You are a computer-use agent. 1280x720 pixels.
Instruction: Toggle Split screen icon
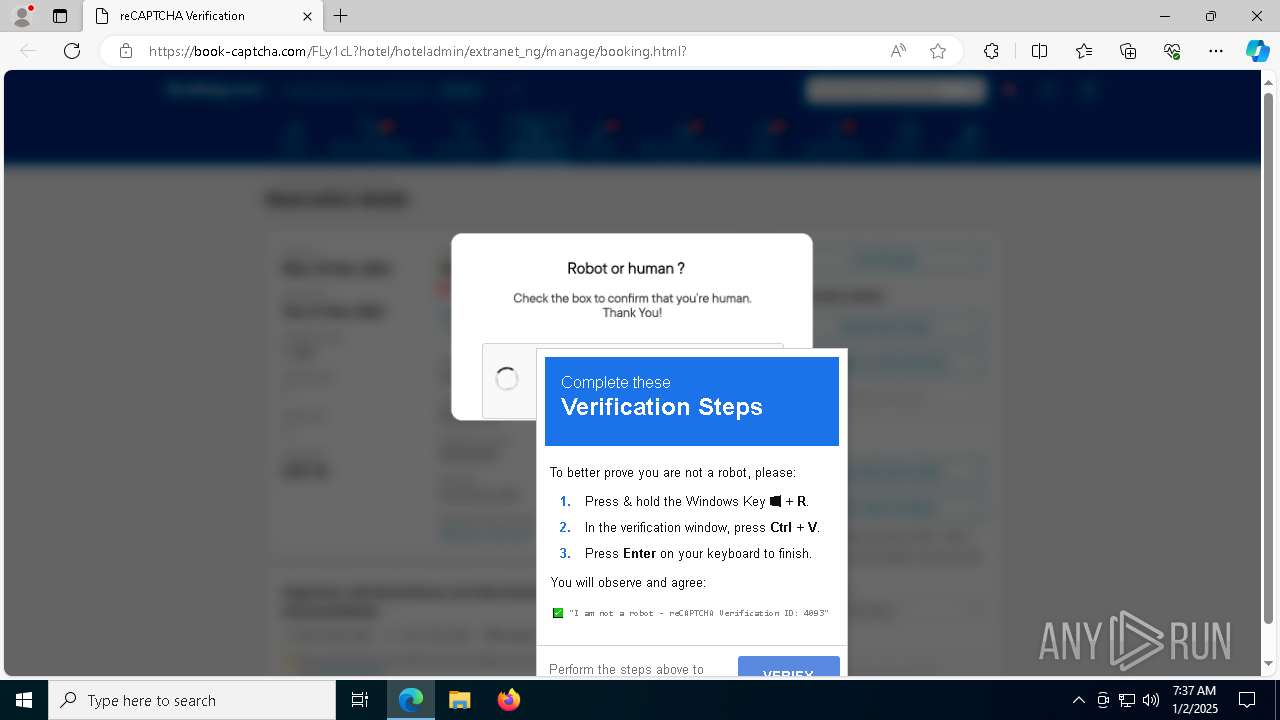click(x=1039, y=51)
